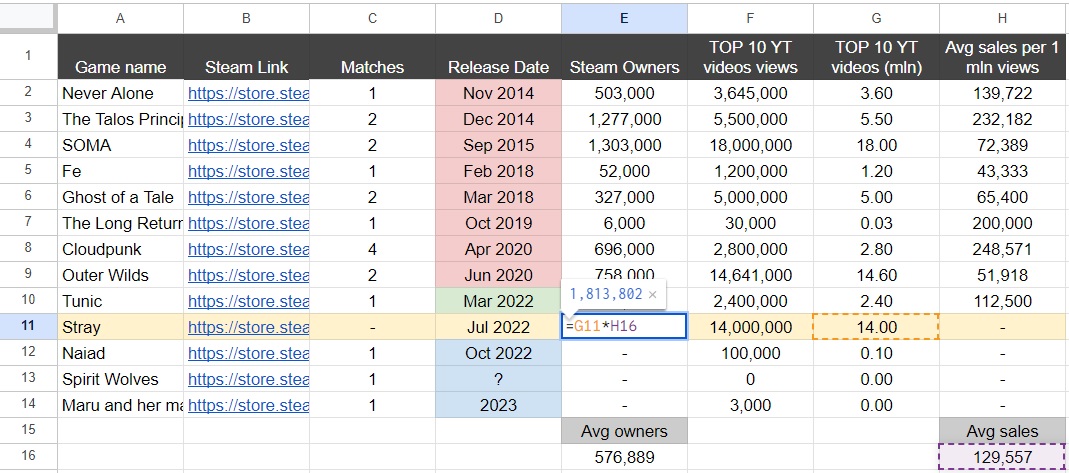Viewport: 1069px width, 473px height.
Task: Open The Talos Principle Steam link
Action: pyautogui.click(x=248, y=119)
